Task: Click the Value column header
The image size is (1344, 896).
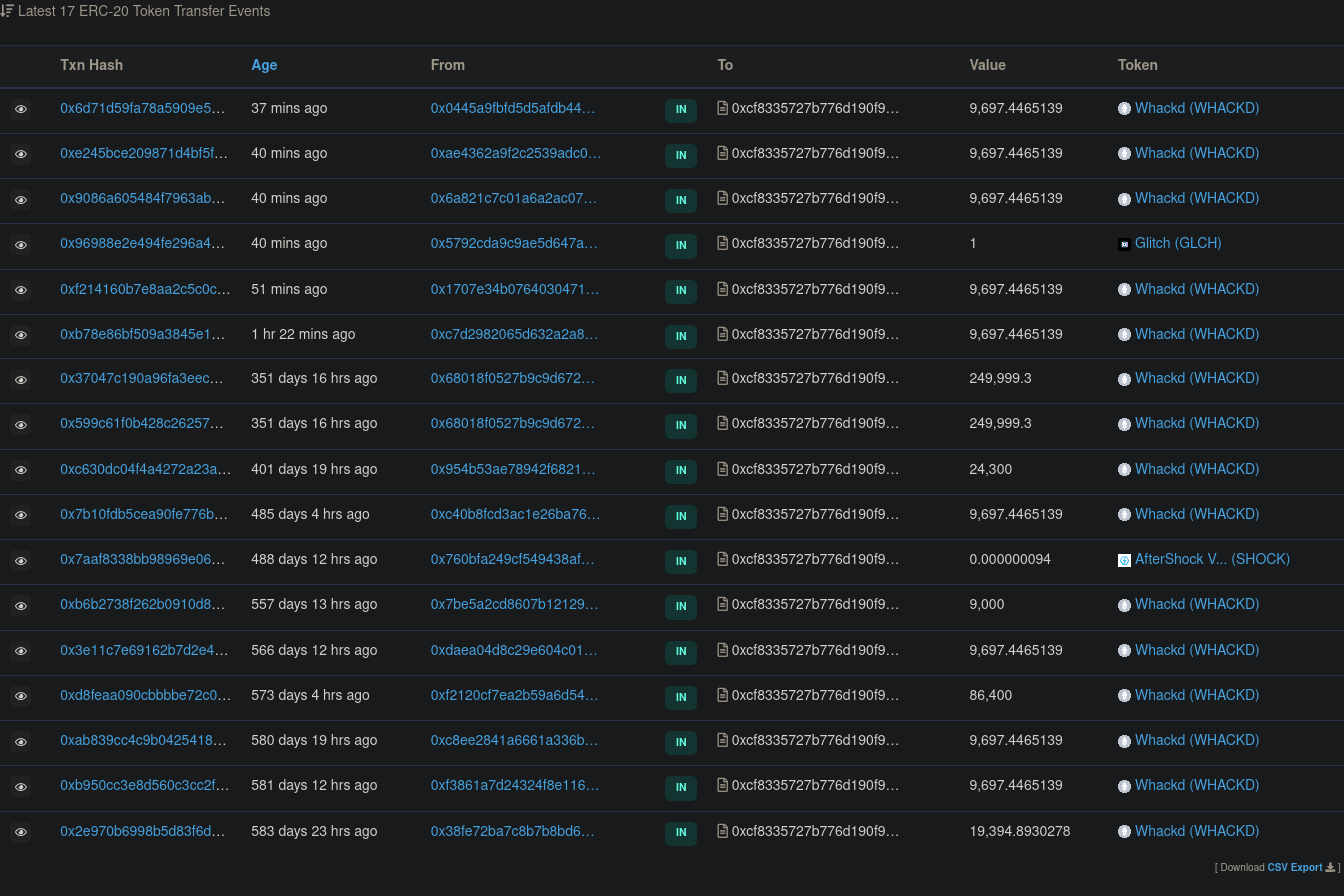Action: coord(987,65)
